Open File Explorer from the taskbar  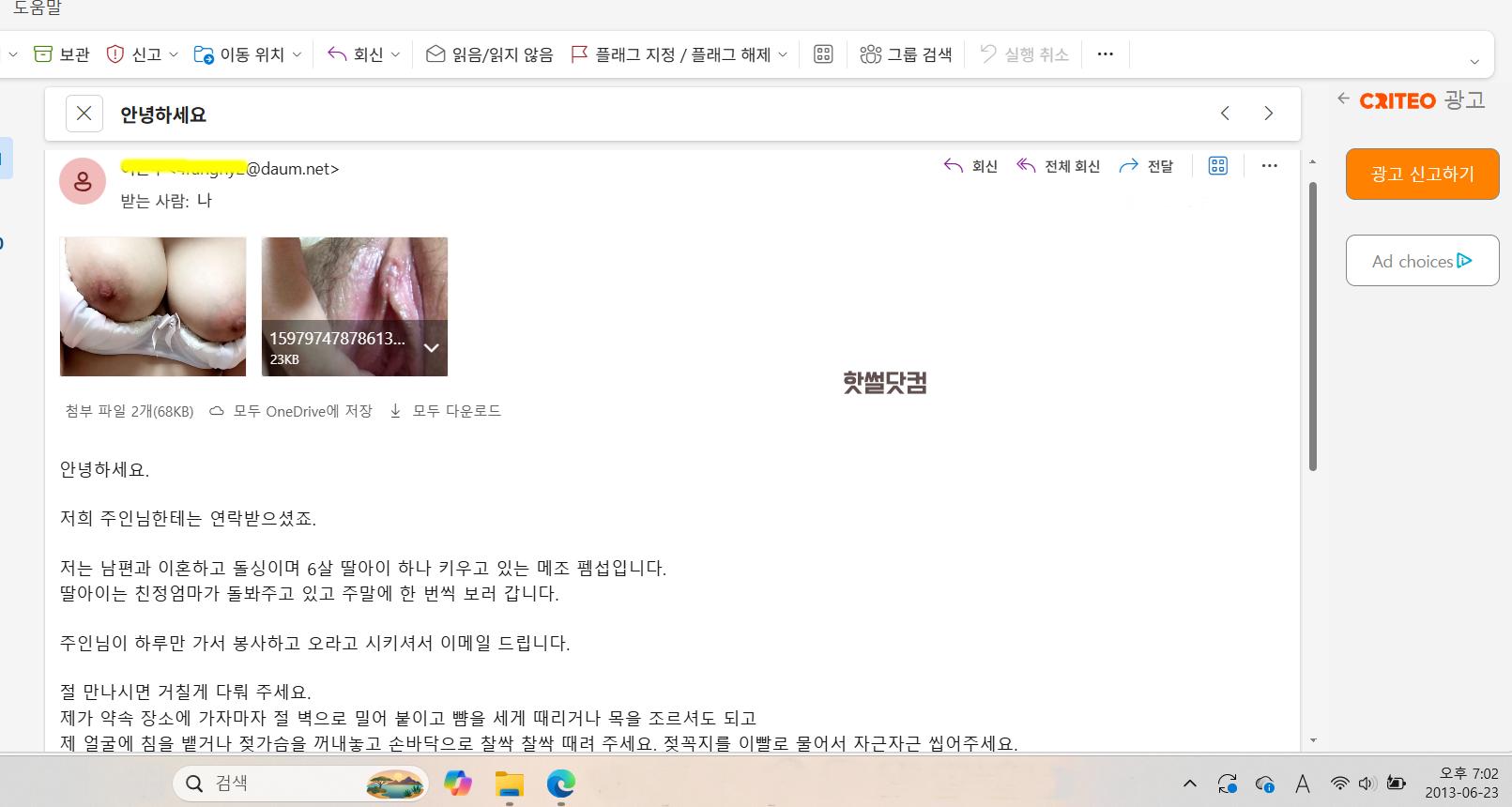510,784
